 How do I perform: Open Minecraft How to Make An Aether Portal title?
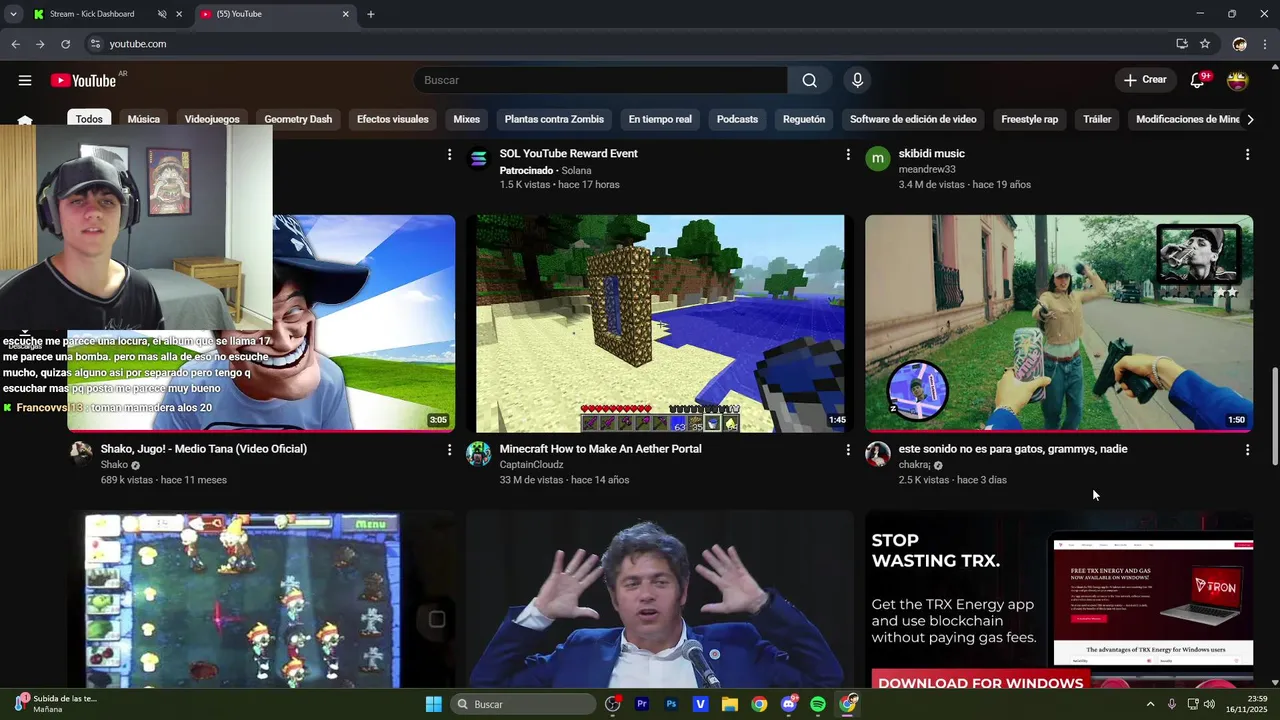tap(600, 449)
